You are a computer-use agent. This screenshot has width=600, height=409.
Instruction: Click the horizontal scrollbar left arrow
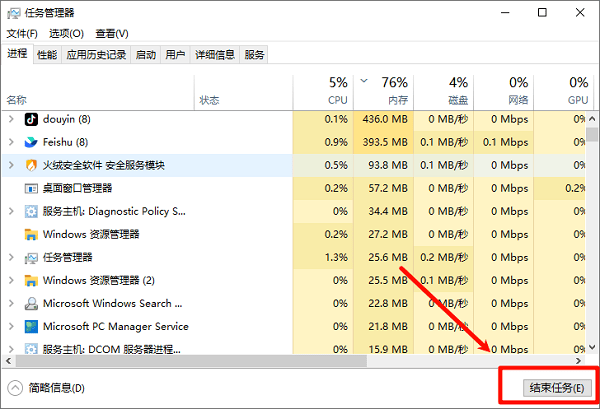coord(8,360)
